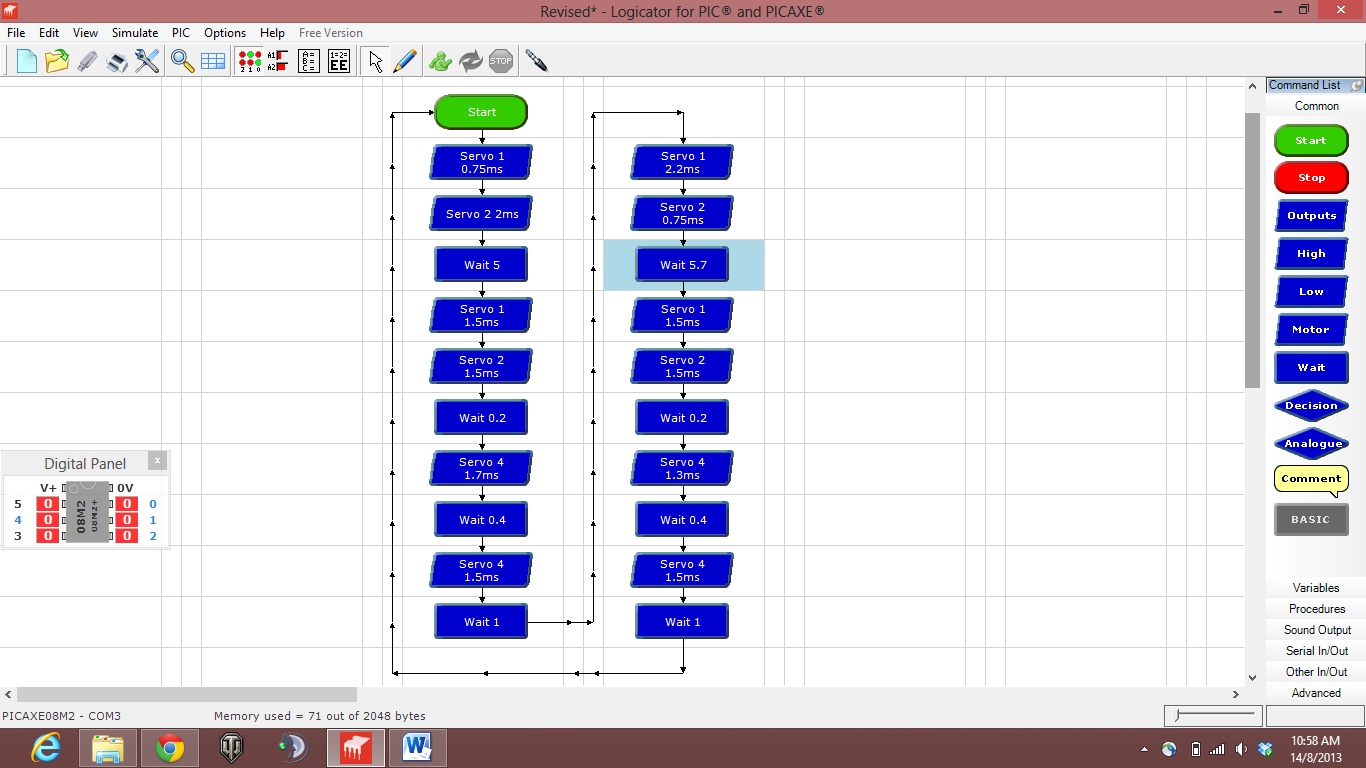Toggle the blue grid table view
Viewport: 1366px width, 768px height.
[x=213, y=61]
